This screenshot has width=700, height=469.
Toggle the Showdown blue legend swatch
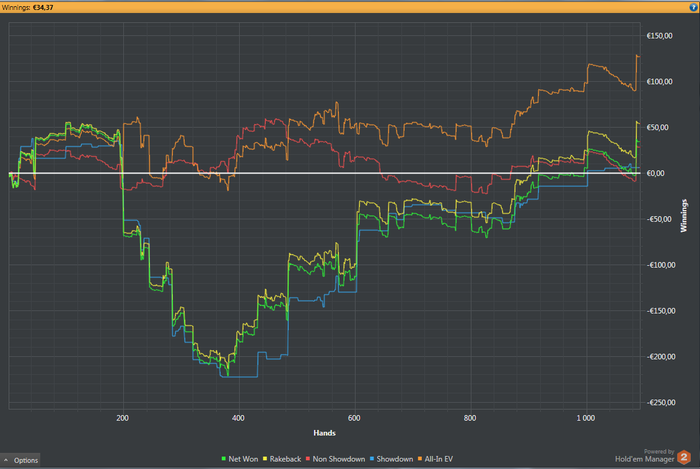click(x=371, y=459)
